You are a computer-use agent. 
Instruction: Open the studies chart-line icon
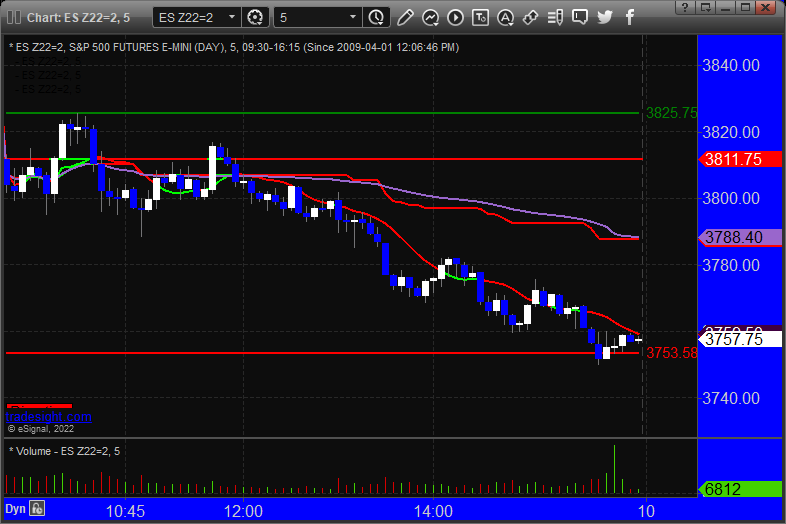(x=430, y=18)
